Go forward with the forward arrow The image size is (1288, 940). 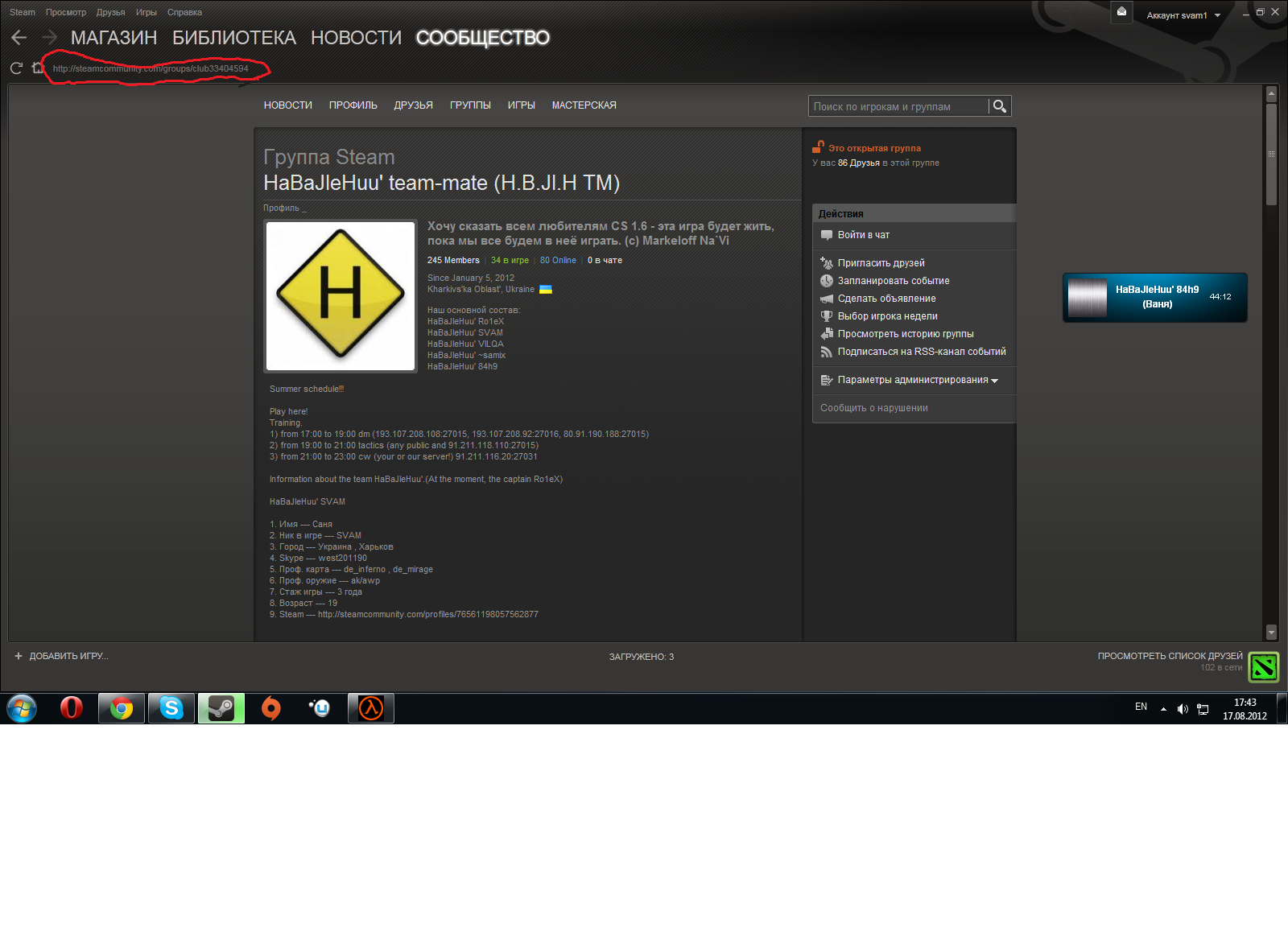click(50, 37)
